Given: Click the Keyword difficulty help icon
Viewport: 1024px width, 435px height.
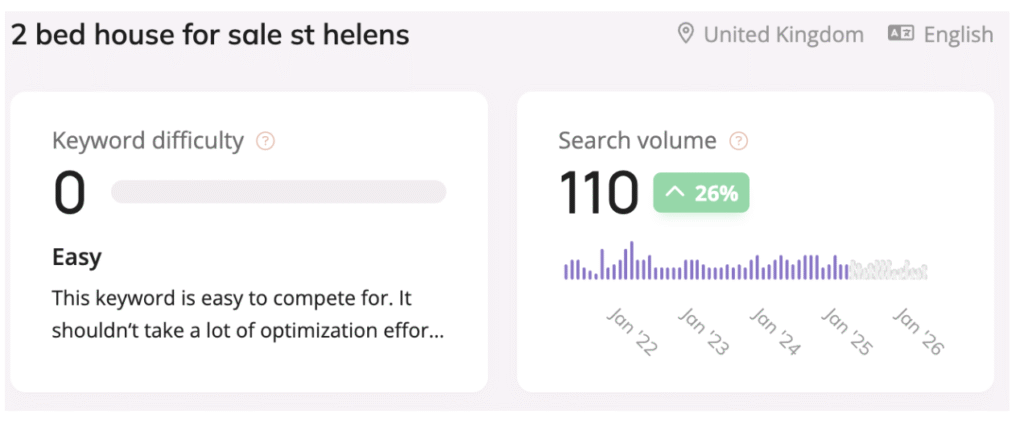Looking at the screenshot, I should pyautogui.click(x=265, y=141).
